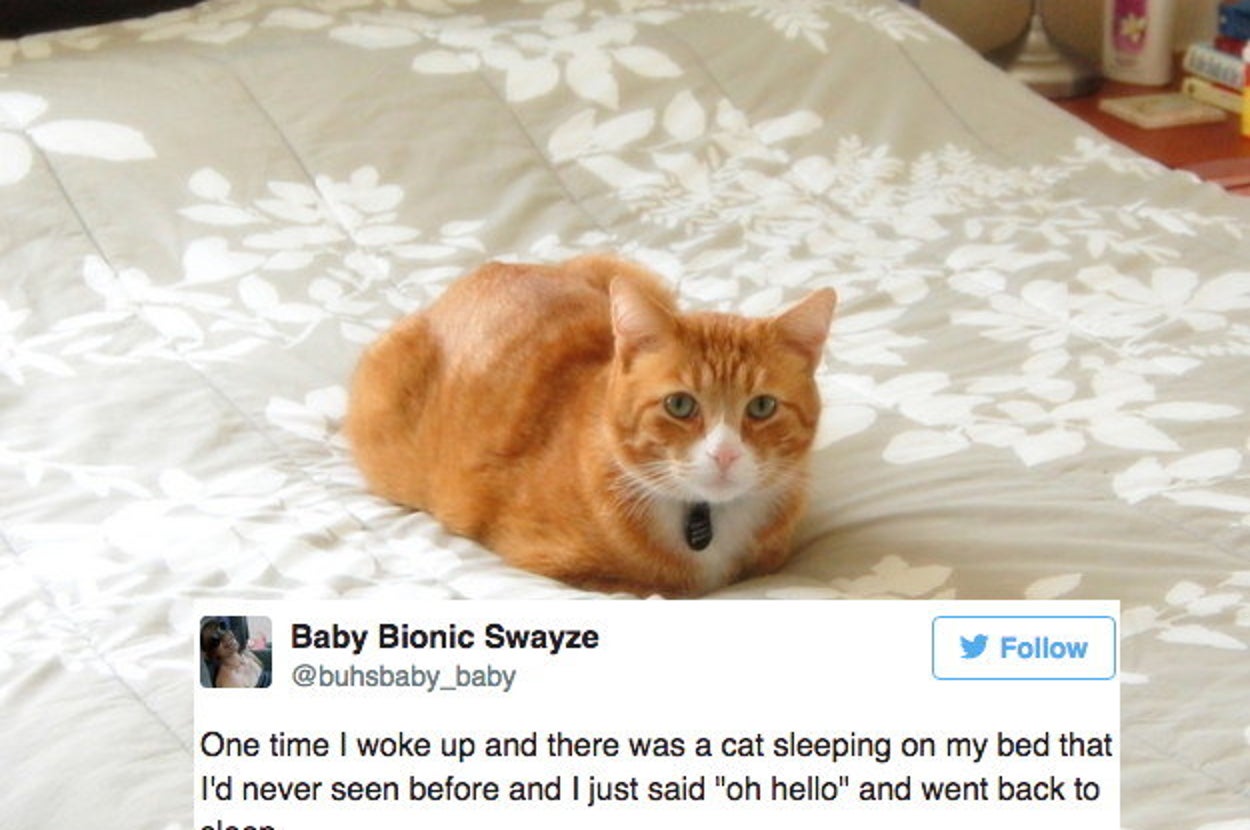The image size is (1250, 830).
Task: Select the tweet's first line of text
Action: coord(655,745)
